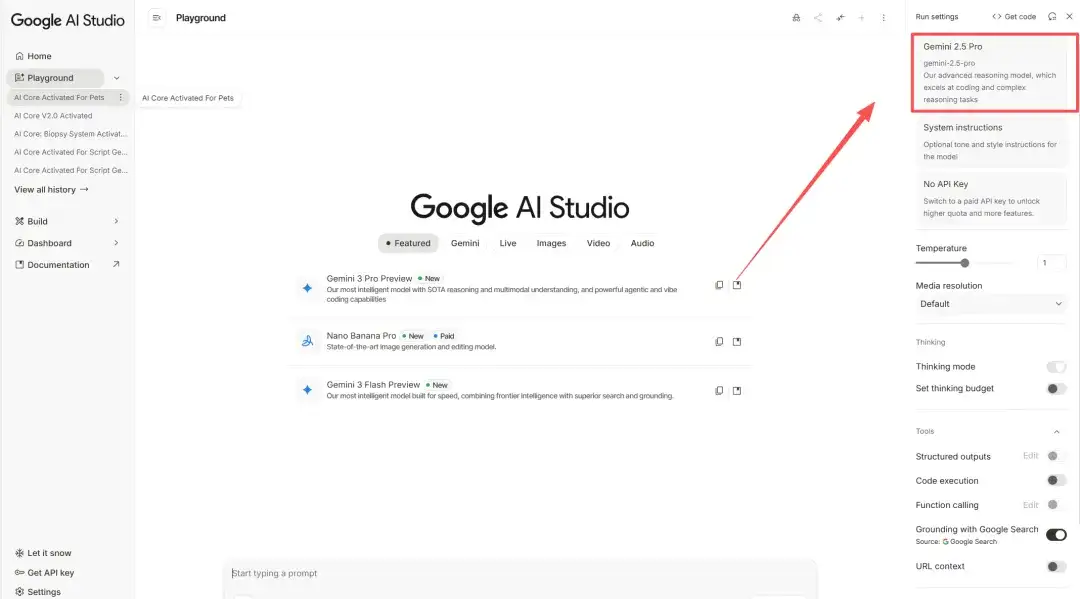The height and width of the screenshot is (599, 1080).
Task: Open the No API Key card
Action: (x=991, y=198)
